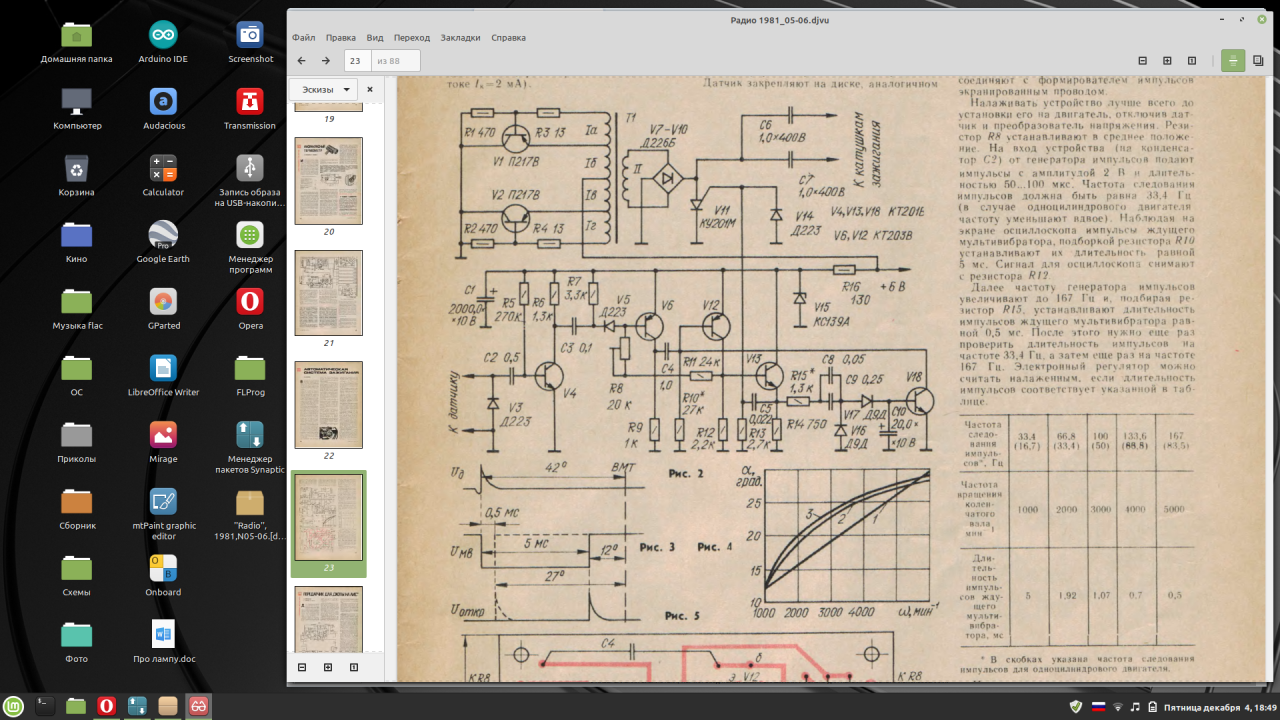Toggle the continuous scrolling mode button
This screenshot has width=1280, height=720.
1233,61
